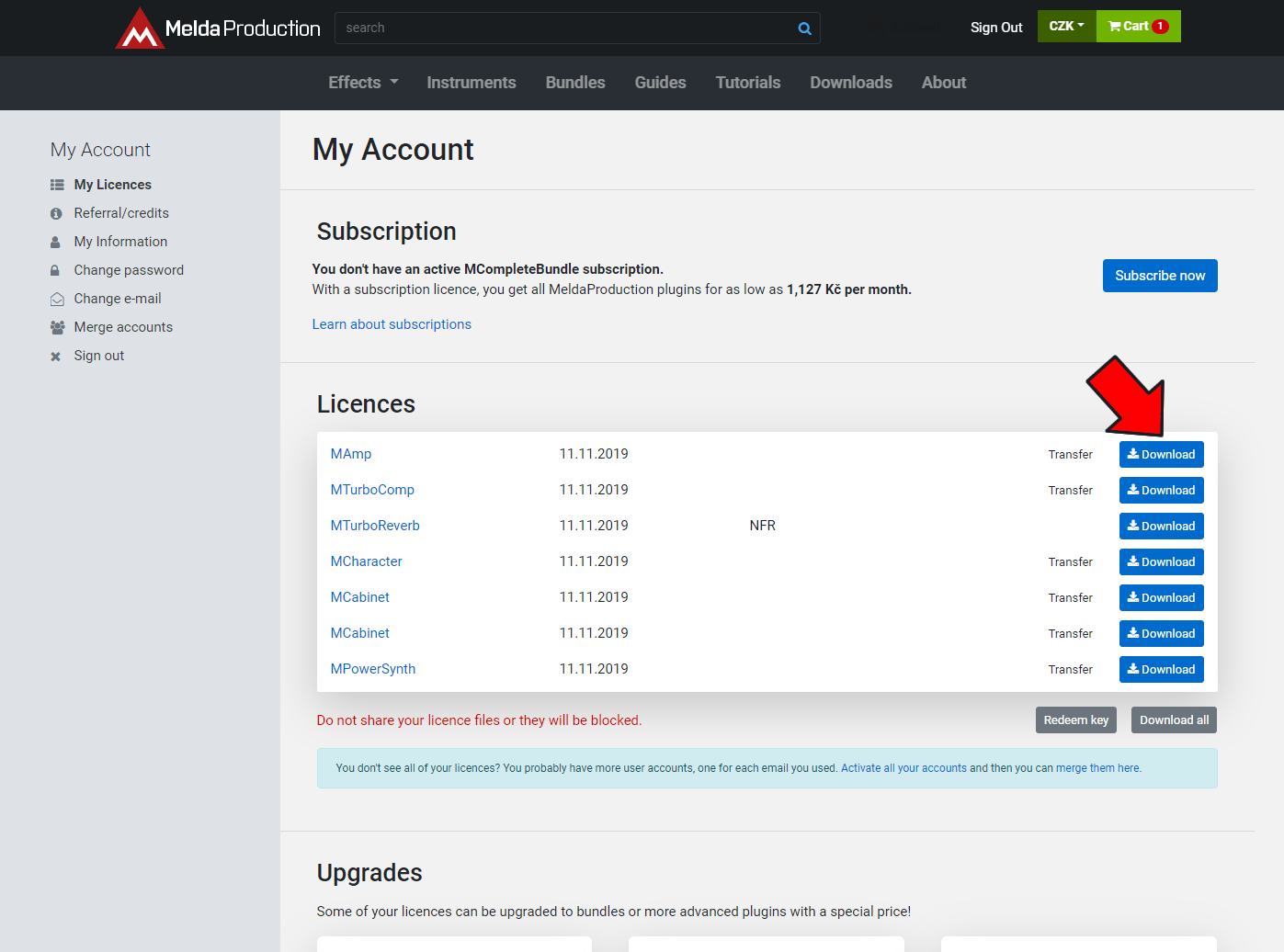Click the Change e-mail envelope icon

click(57, 299)
